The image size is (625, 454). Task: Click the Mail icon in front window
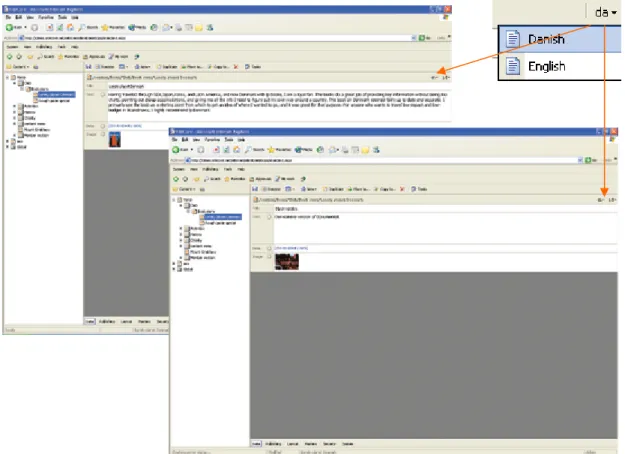click(334, 150)
